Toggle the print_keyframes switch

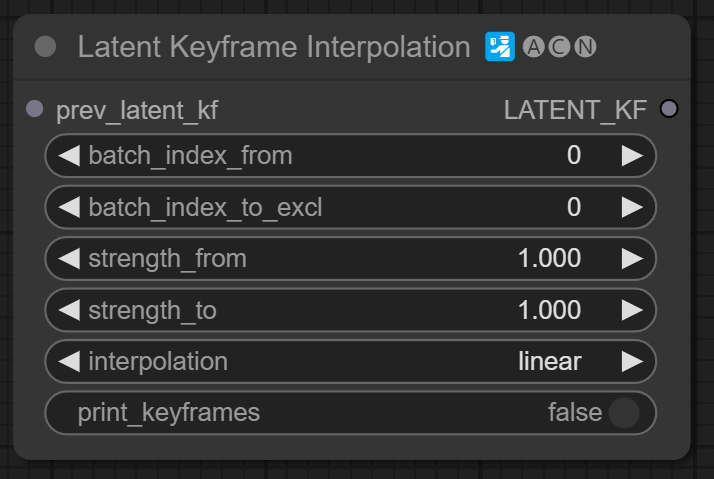(x=623, y=413)
